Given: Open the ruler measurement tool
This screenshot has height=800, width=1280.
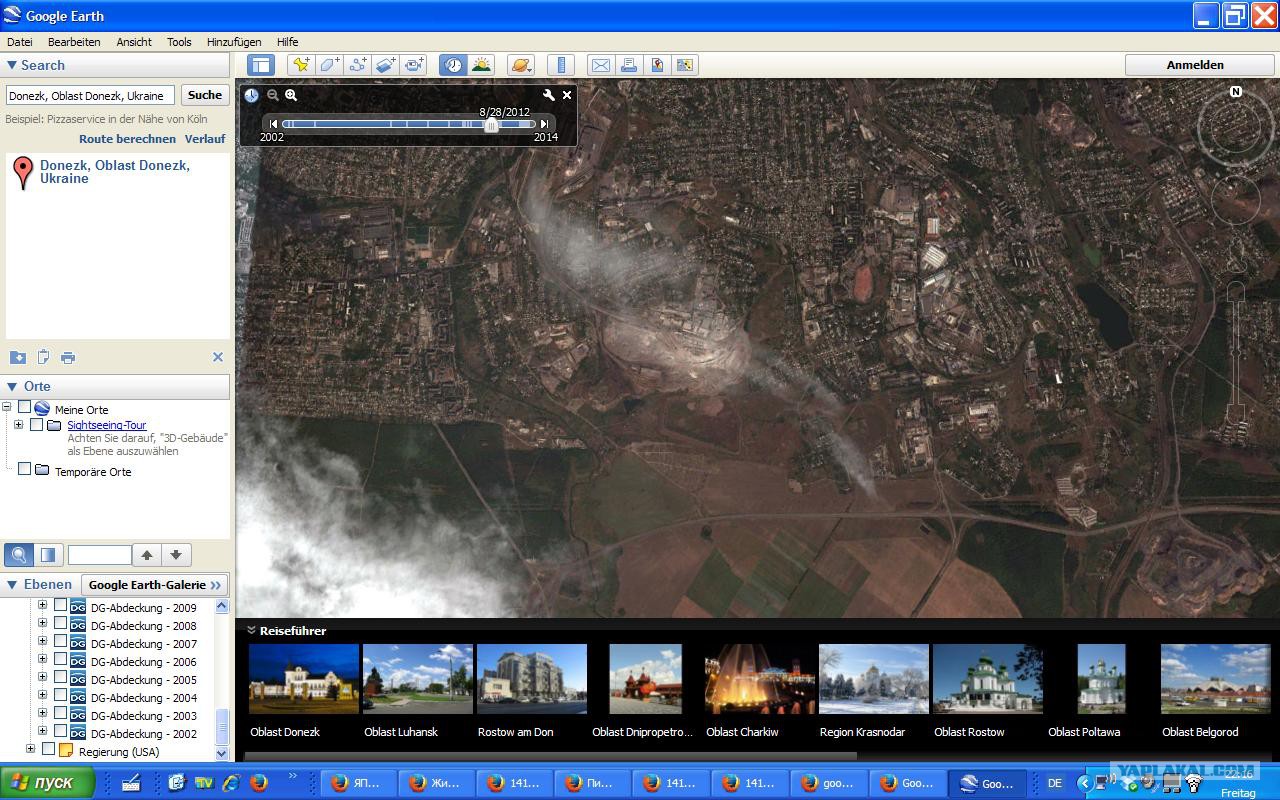Looking at the screenshot, I should (x=561, y=65).
